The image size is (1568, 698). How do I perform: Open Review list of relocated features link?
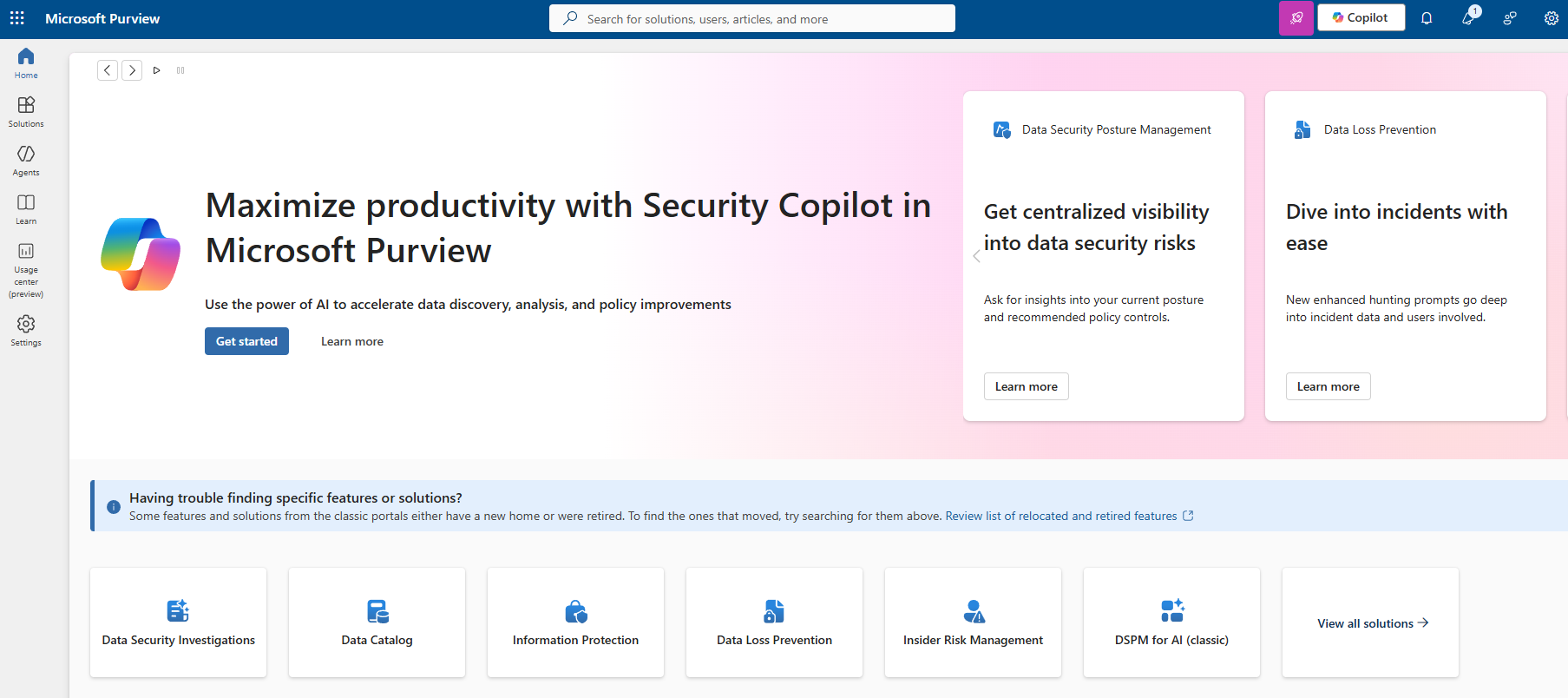1060,516
